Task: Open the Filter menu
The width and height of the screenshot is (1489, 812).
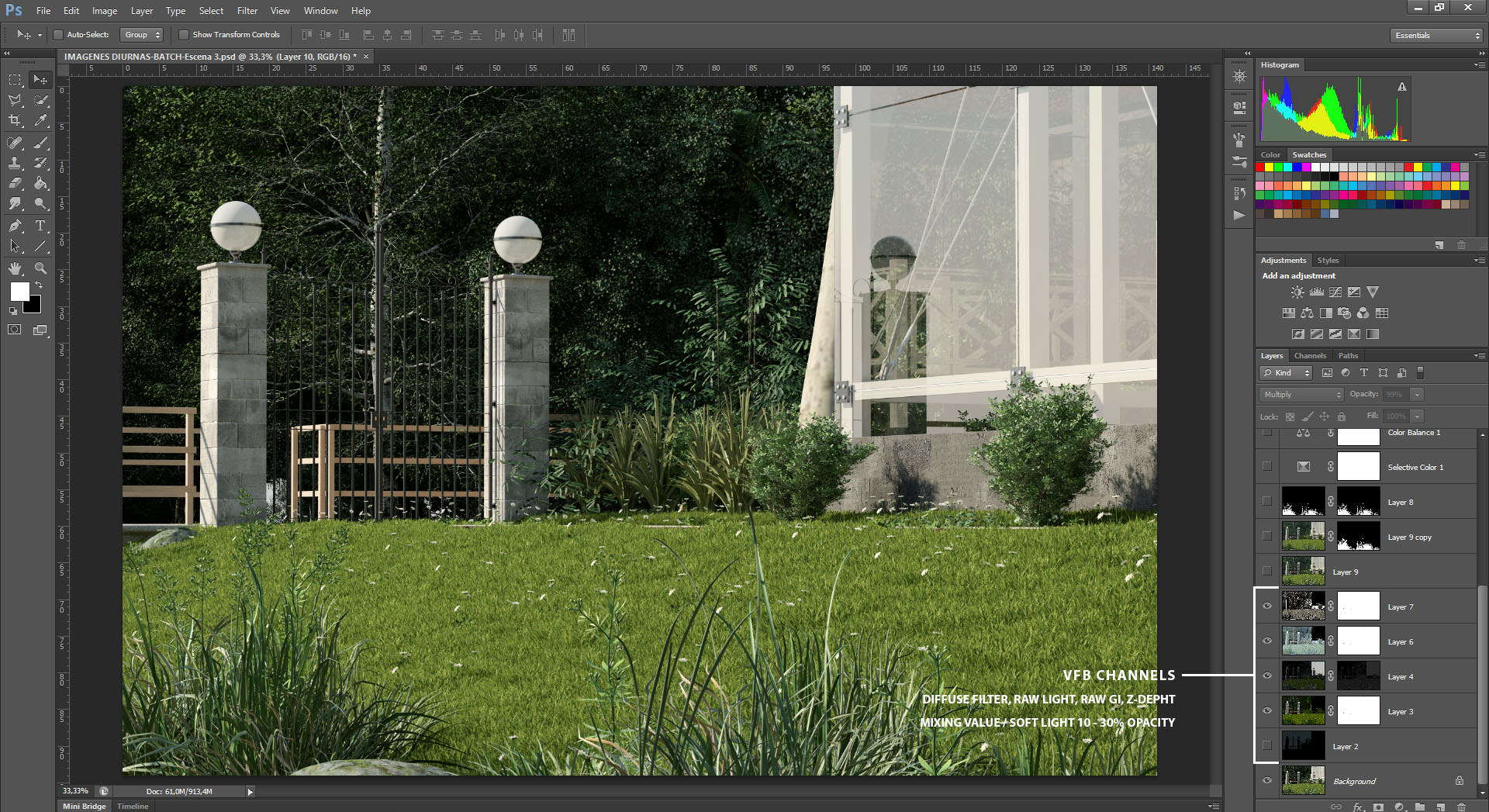Action: (247, 11)
